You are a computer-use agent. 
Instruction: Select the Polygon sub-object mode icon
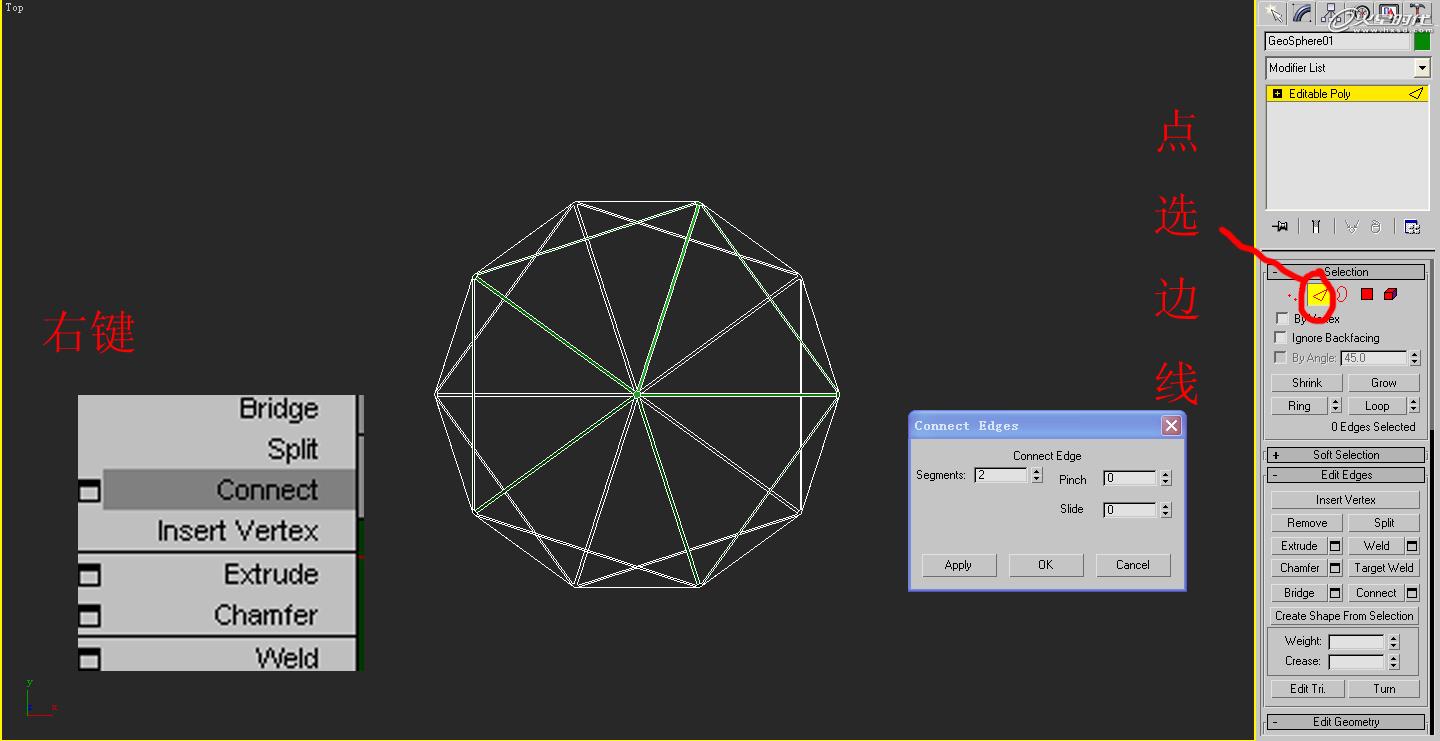[1366, 294]
